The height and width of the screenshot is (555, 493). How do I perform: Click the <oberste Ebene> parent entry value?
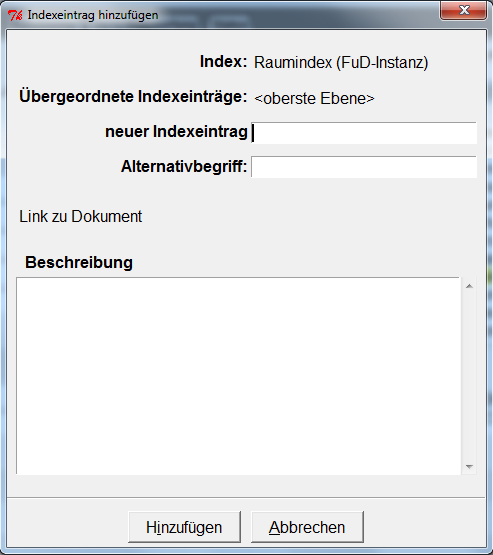coord(314,98)
